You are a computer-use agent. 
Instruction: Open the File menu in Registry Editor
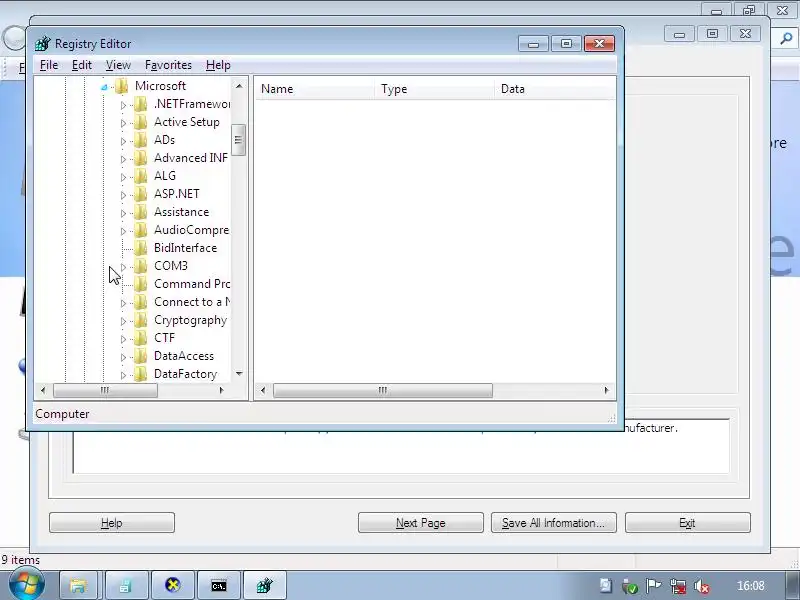49,65
